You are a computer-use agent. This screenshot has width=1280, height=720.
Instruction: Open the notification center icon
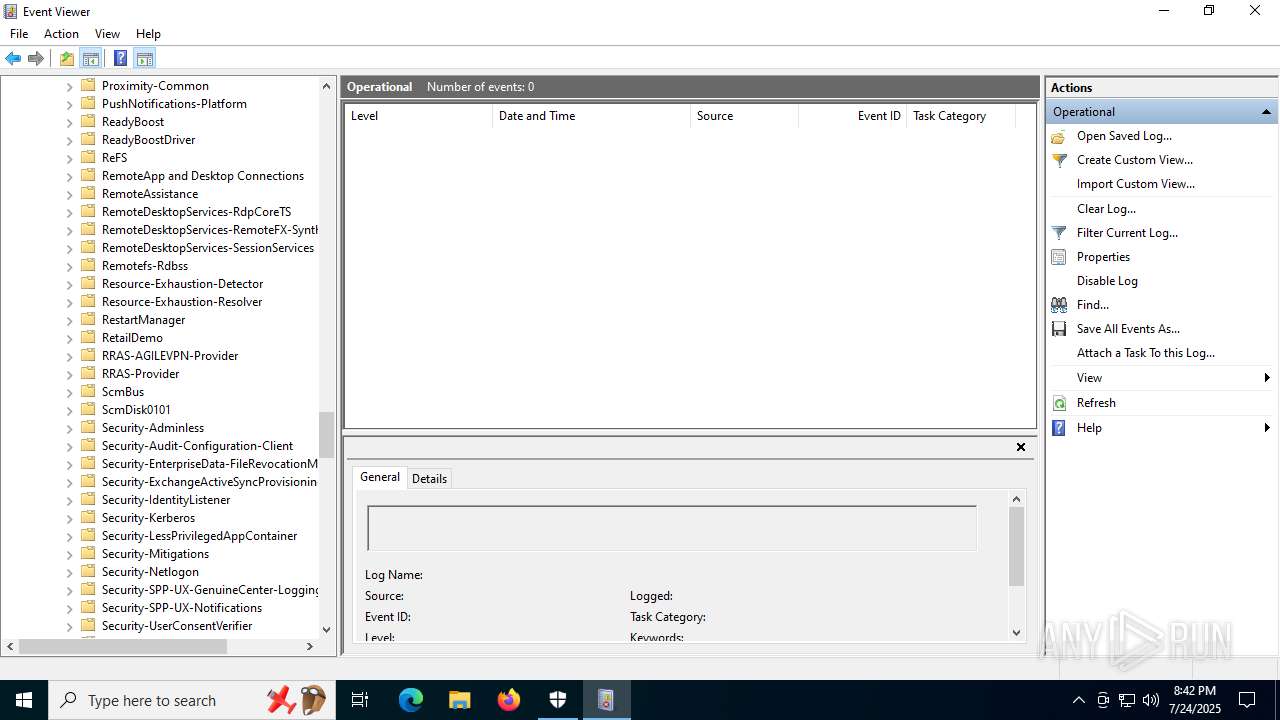pyautogui.click(x=1247, y=700)
